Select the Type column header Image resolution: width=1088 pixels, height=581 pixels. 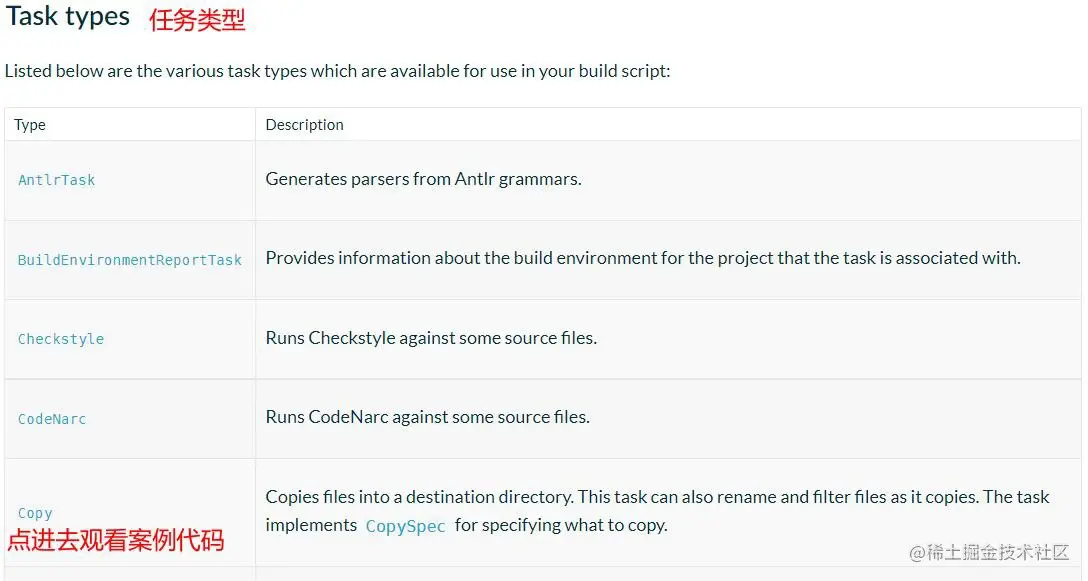[x=30, y=125]
